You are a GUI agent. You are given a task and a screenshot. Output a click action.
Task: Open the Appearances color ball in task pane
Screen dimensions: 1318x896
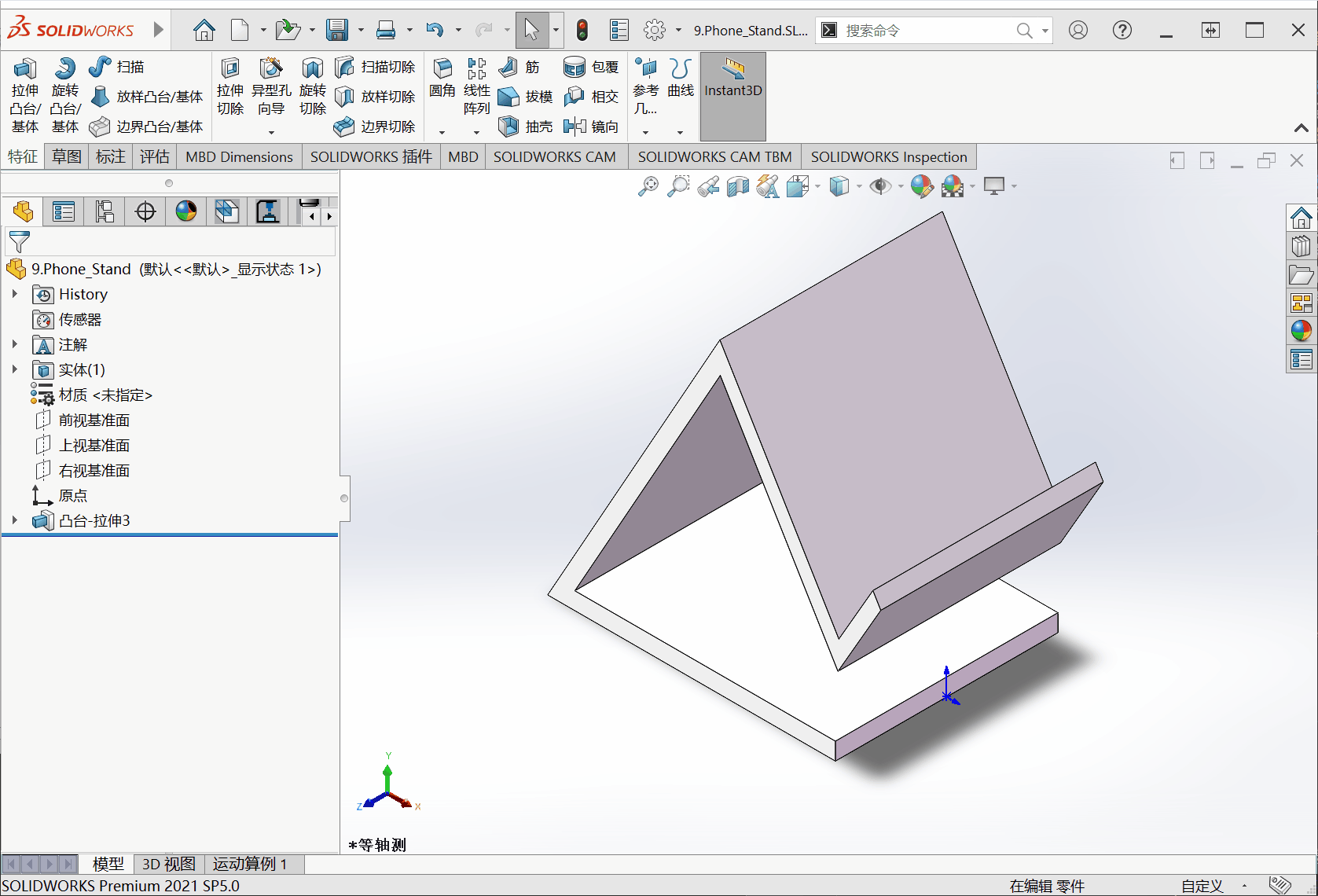click(x=1301, y=331)
